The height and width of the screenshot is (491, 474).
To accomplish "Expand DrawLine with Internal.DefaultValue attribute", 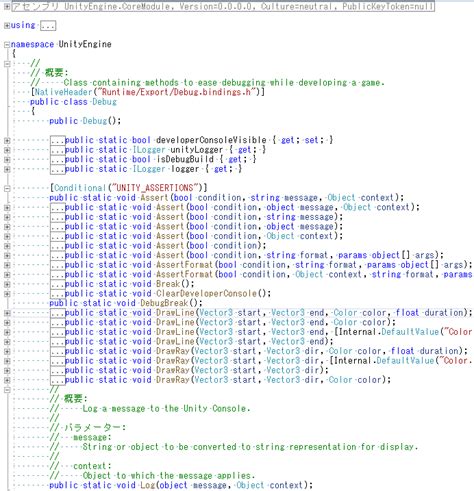I will point(7,332).
